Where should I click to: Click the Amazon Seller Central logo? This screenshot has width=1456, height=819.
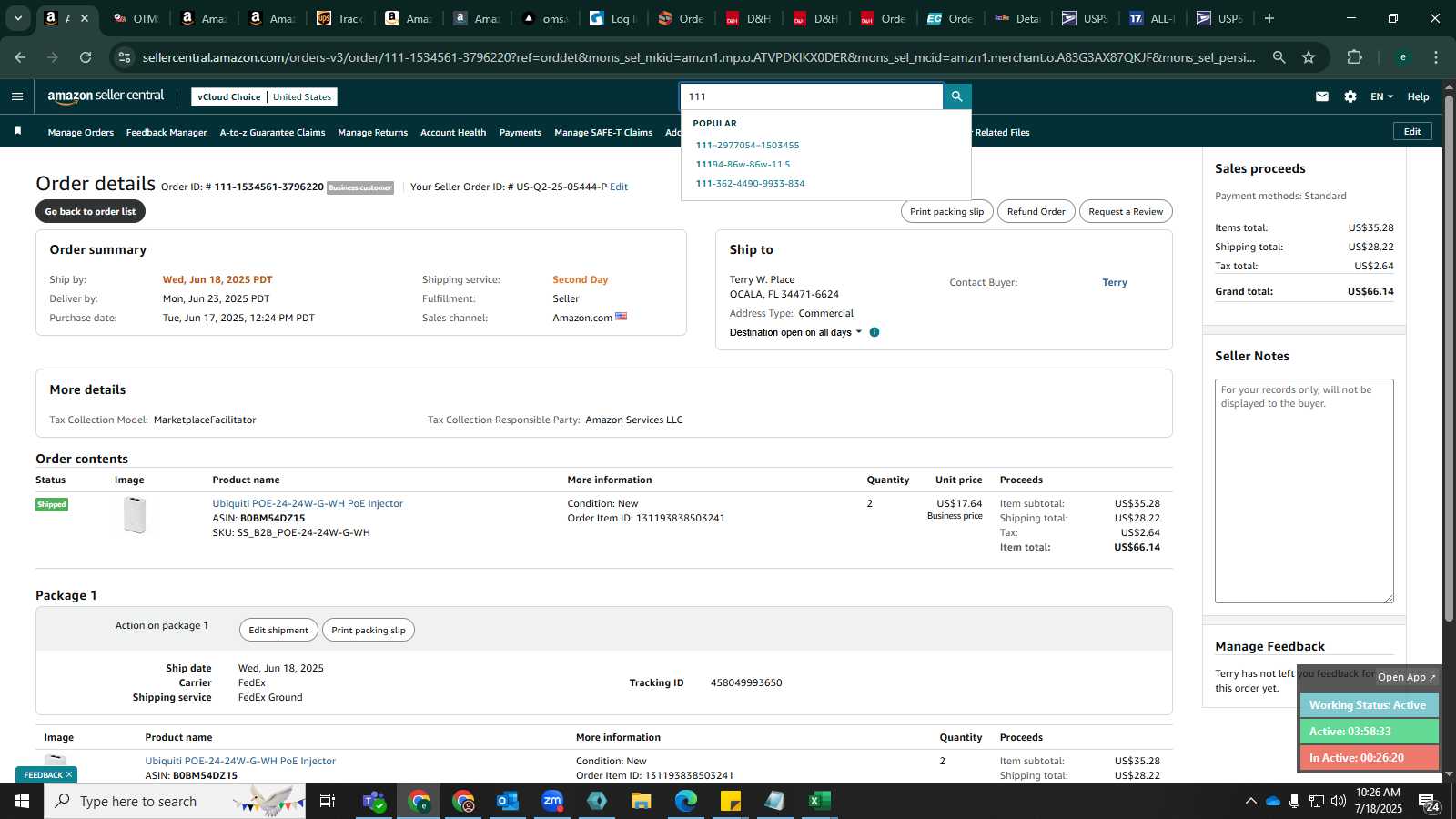point(106,96)
